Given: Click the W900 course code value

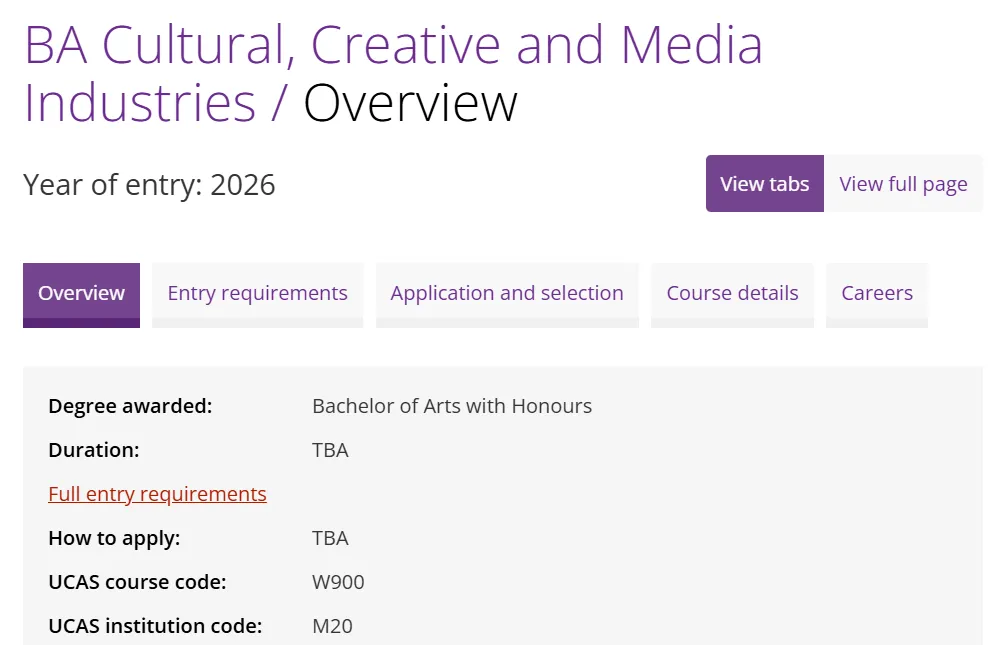Looking at the screenshot, I should click(338, 582).
